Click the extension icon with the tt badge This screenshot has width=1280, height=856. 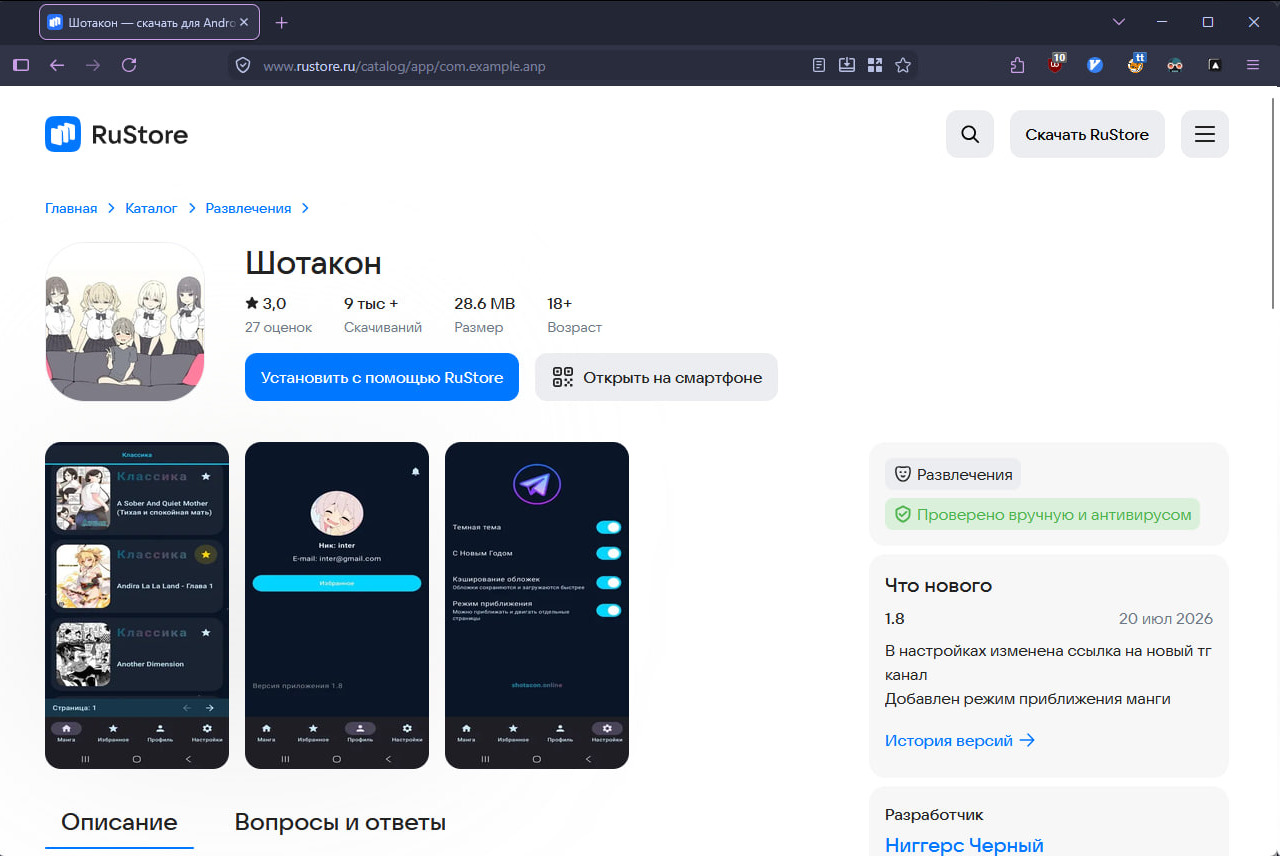tap(1135, 64)
